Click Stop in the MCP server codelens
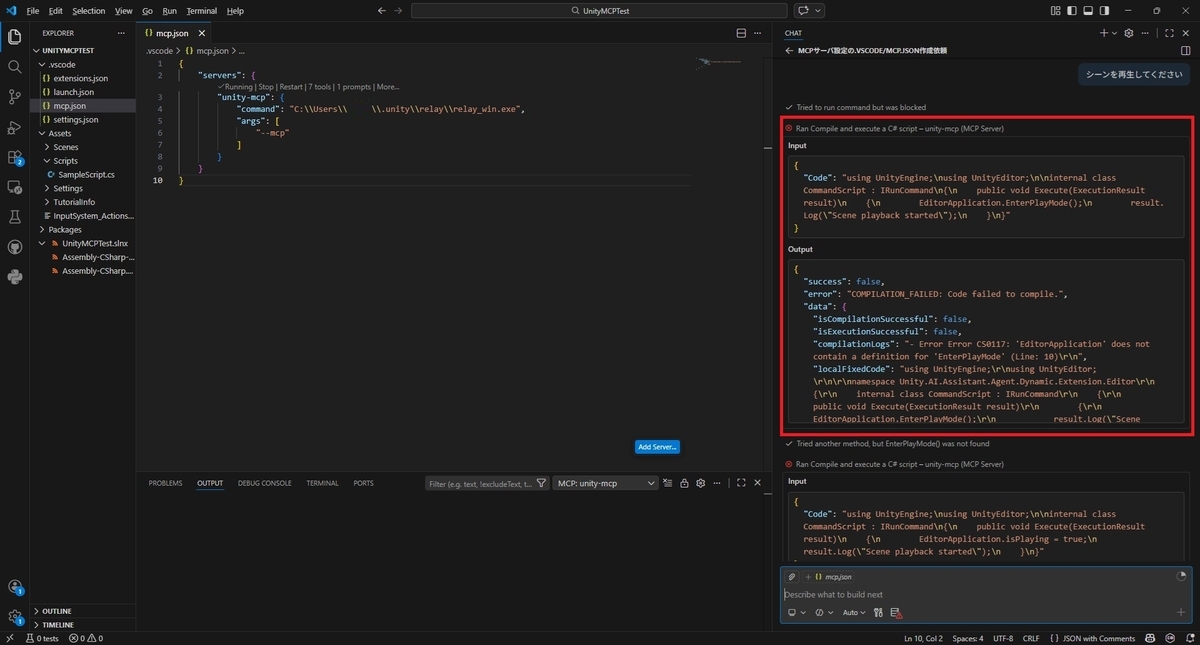This screenshot has width=1200, height=645. [267, 87]
